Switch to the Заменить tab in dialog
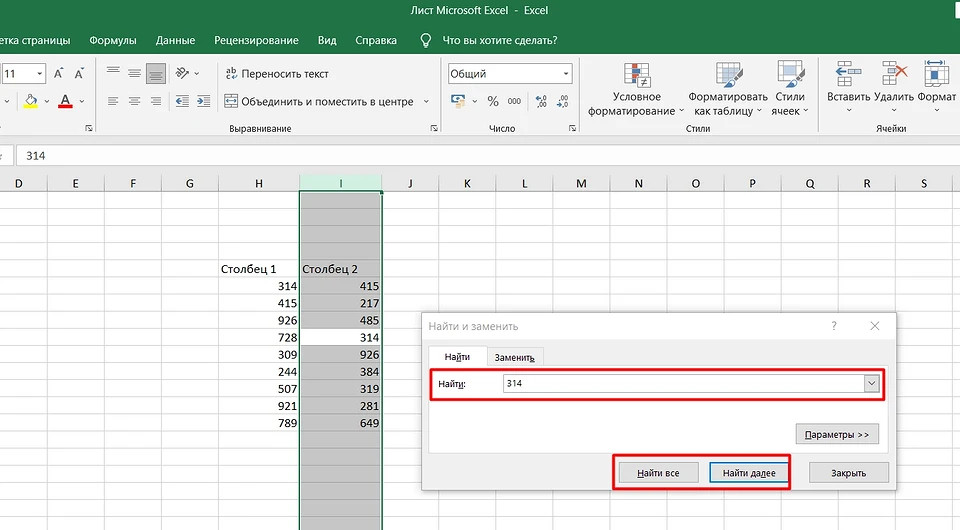 pos(514,357)
